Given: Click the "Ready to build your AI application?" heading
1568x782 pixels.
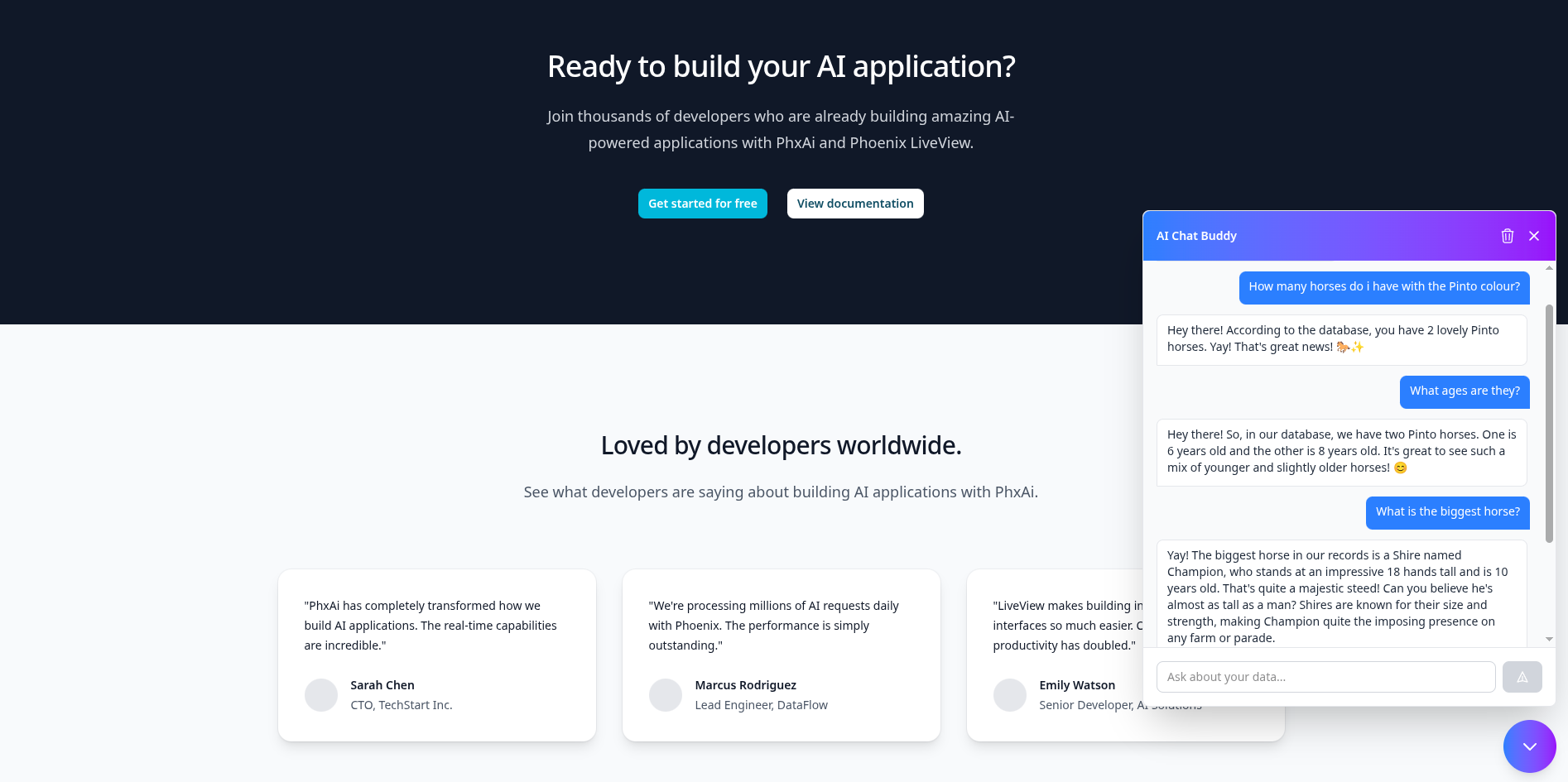Looking at the screenshot, I should (782, 66).
